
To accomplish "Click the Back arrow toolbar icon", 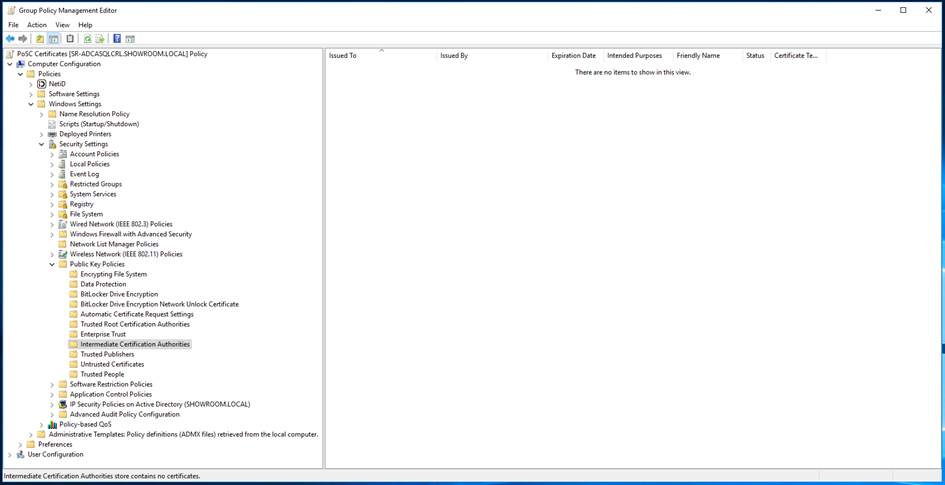I will tap(10, 39).
